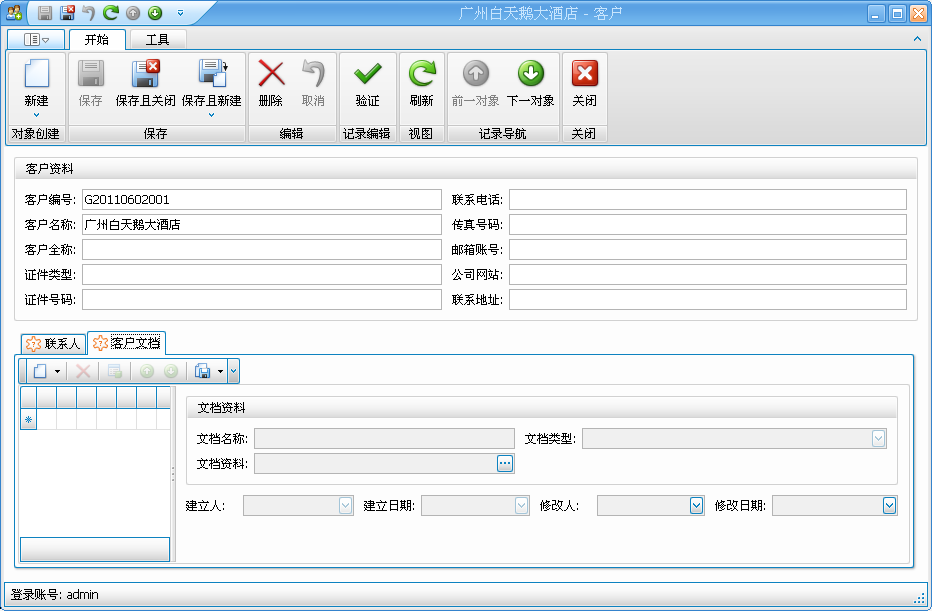Click the 刷新 (Refresh) icon
The width and height of the screenshot is (932, 611).
pos(421,76)
